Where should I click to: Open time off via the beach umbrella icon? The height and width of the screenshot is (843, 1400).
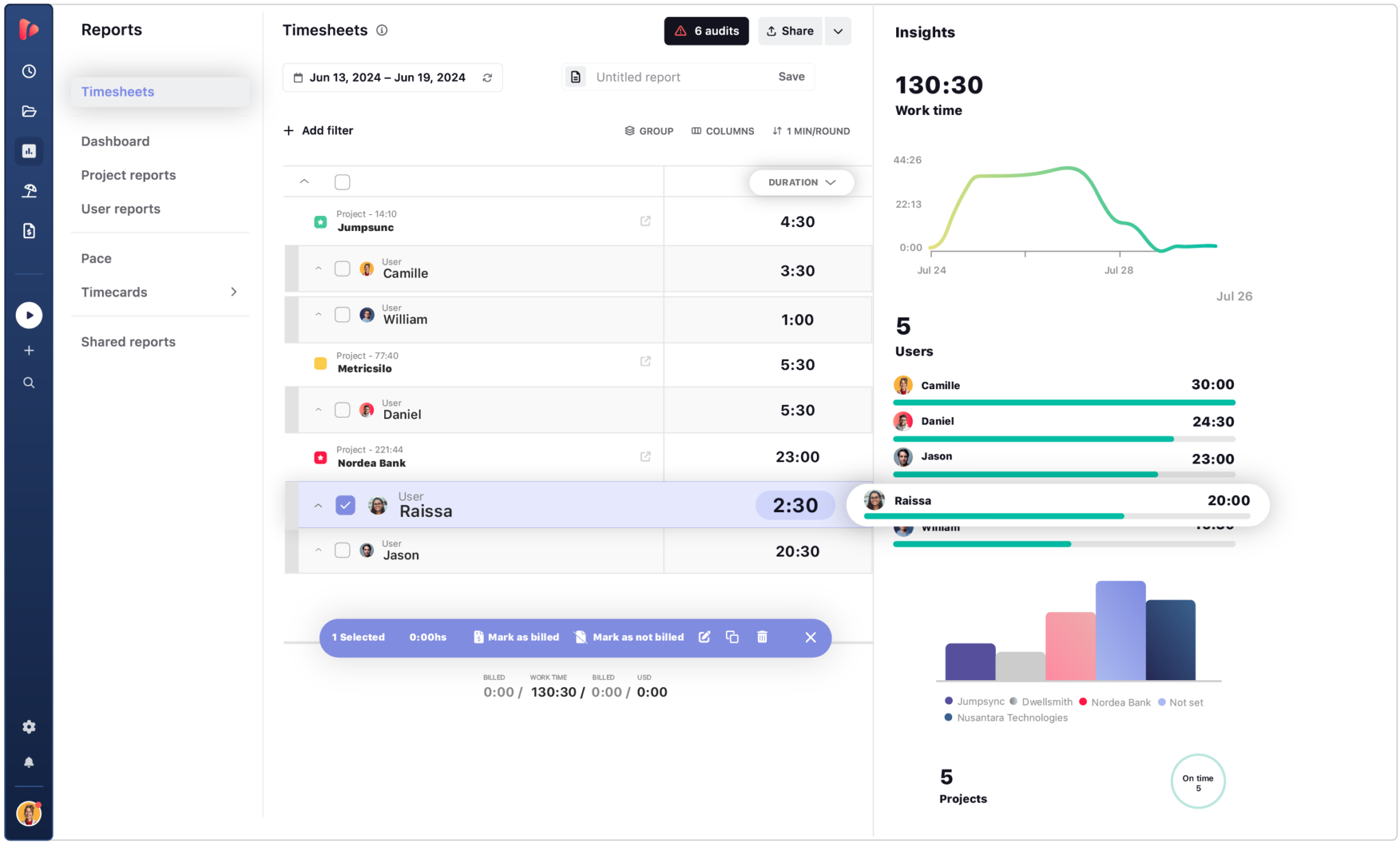(29, 191)
